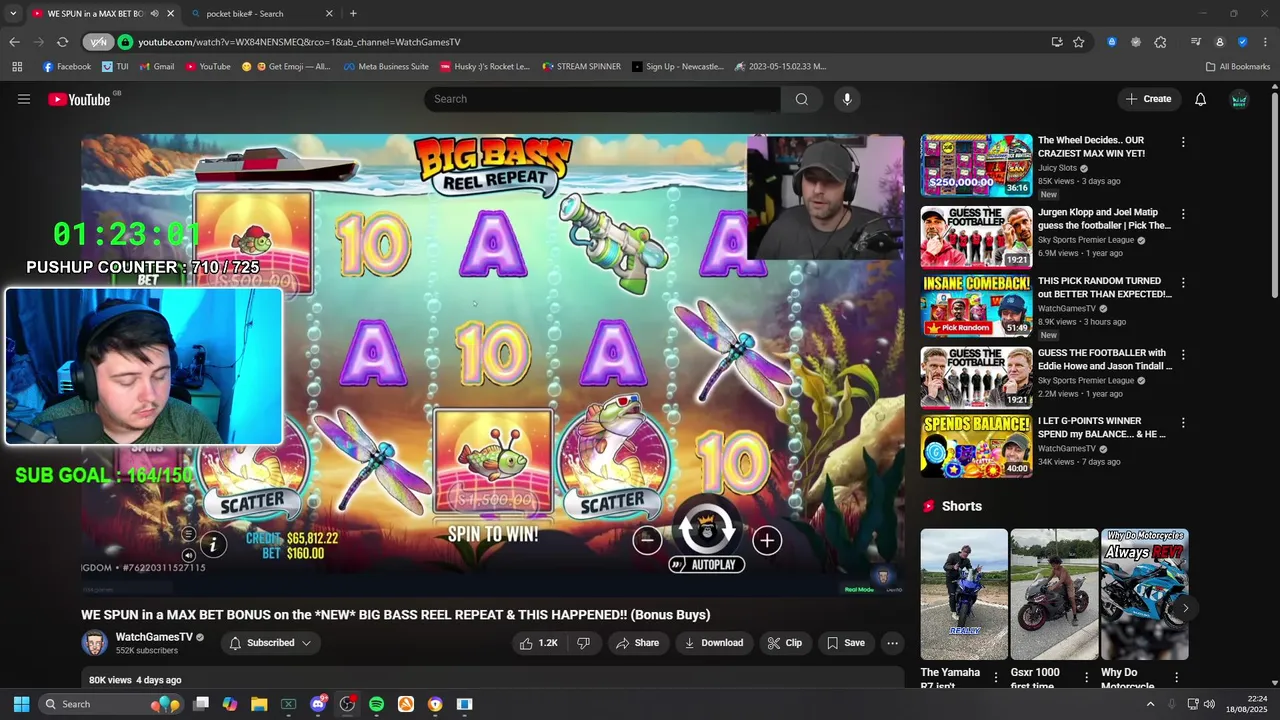Open options for Yamaha R7 short
The width and height of the screenshot is (1280, 720).
tap(995, 678)
